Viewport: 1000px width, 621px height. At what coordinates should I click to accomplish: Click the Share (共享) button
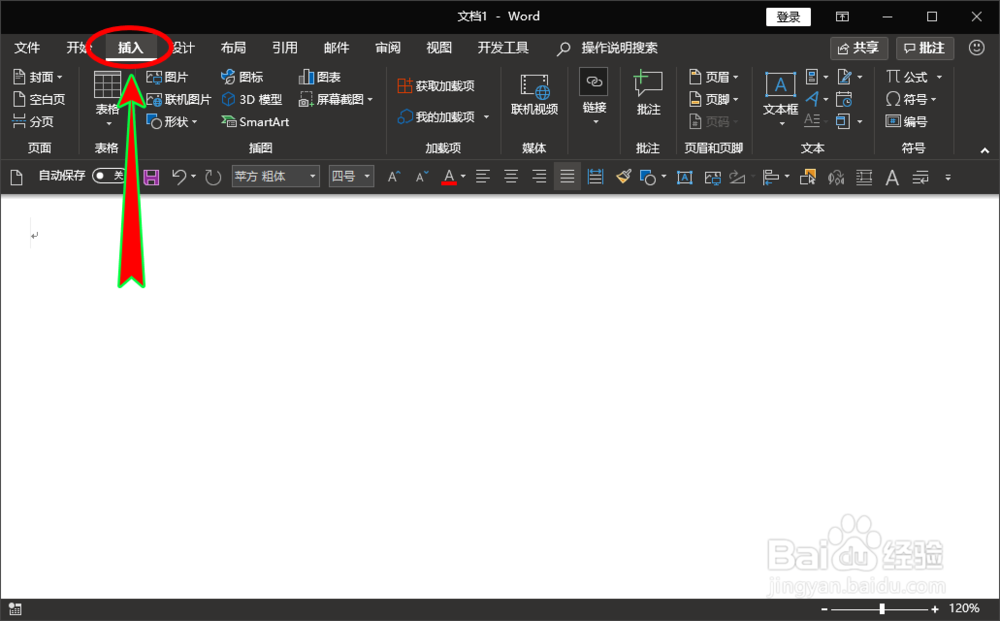[x=857, y=48]
